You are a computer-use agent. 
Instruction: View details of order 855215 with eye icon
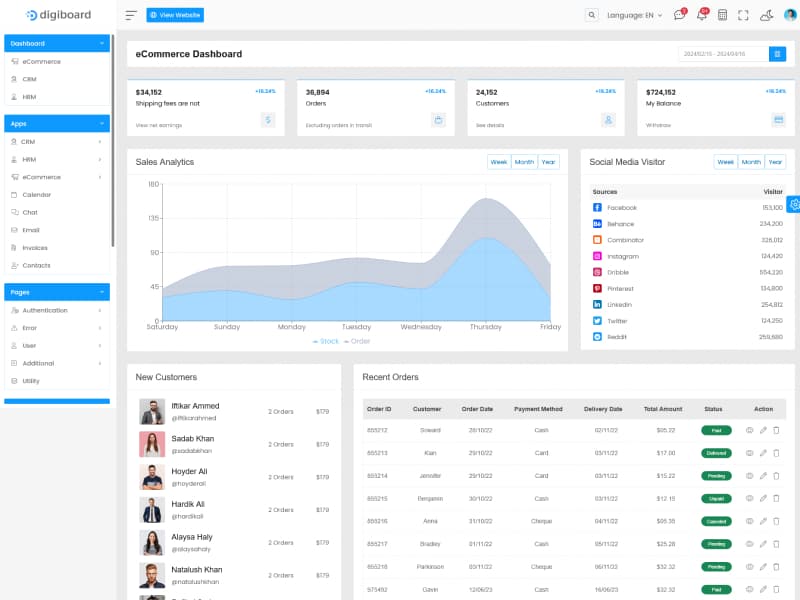pyautogui.click(x=749, y=498)
